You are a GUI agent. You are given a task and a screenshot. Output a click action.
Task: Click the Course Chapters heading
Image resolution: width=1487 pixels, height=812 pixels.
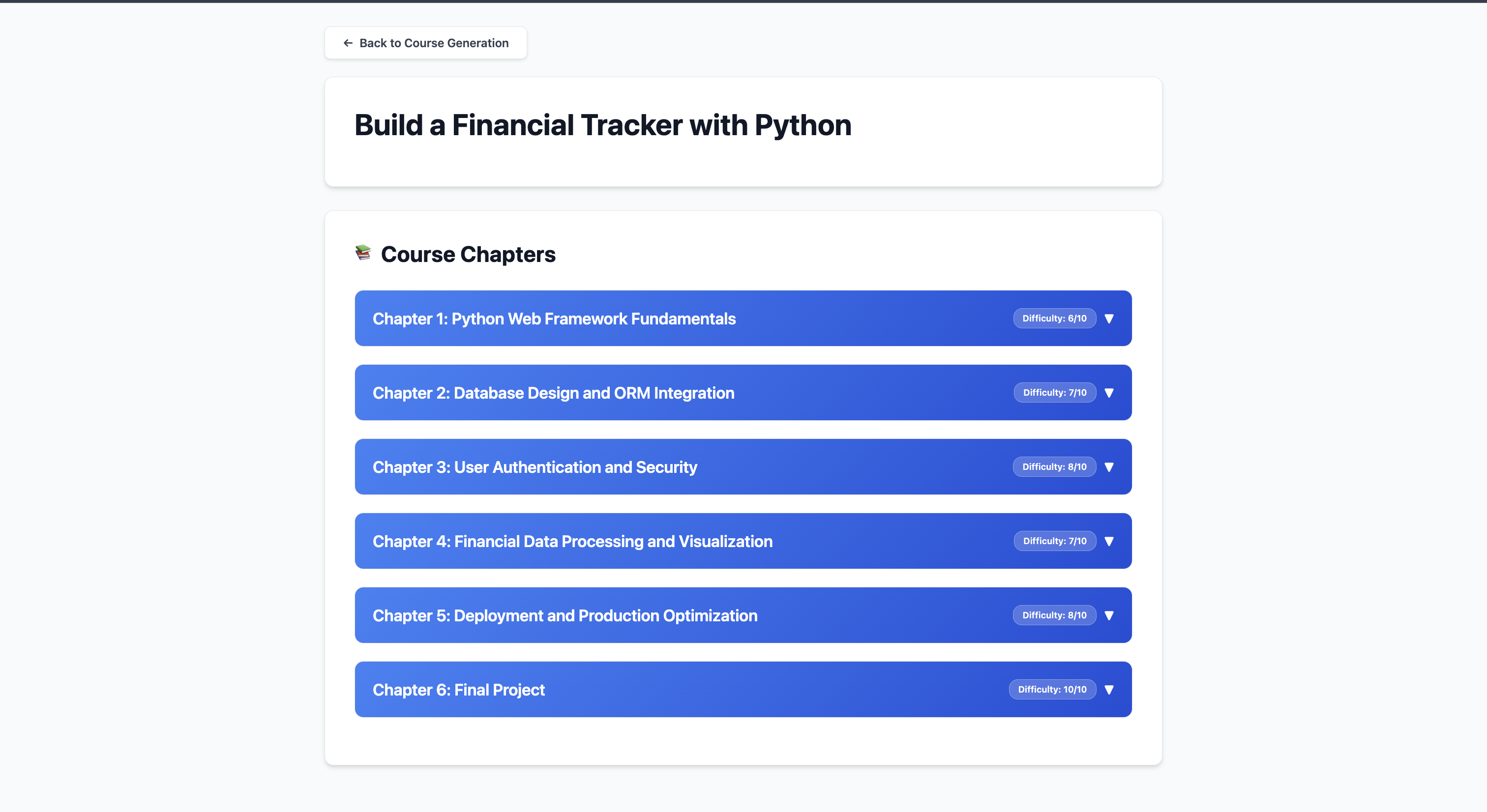(x=468, y=255)
